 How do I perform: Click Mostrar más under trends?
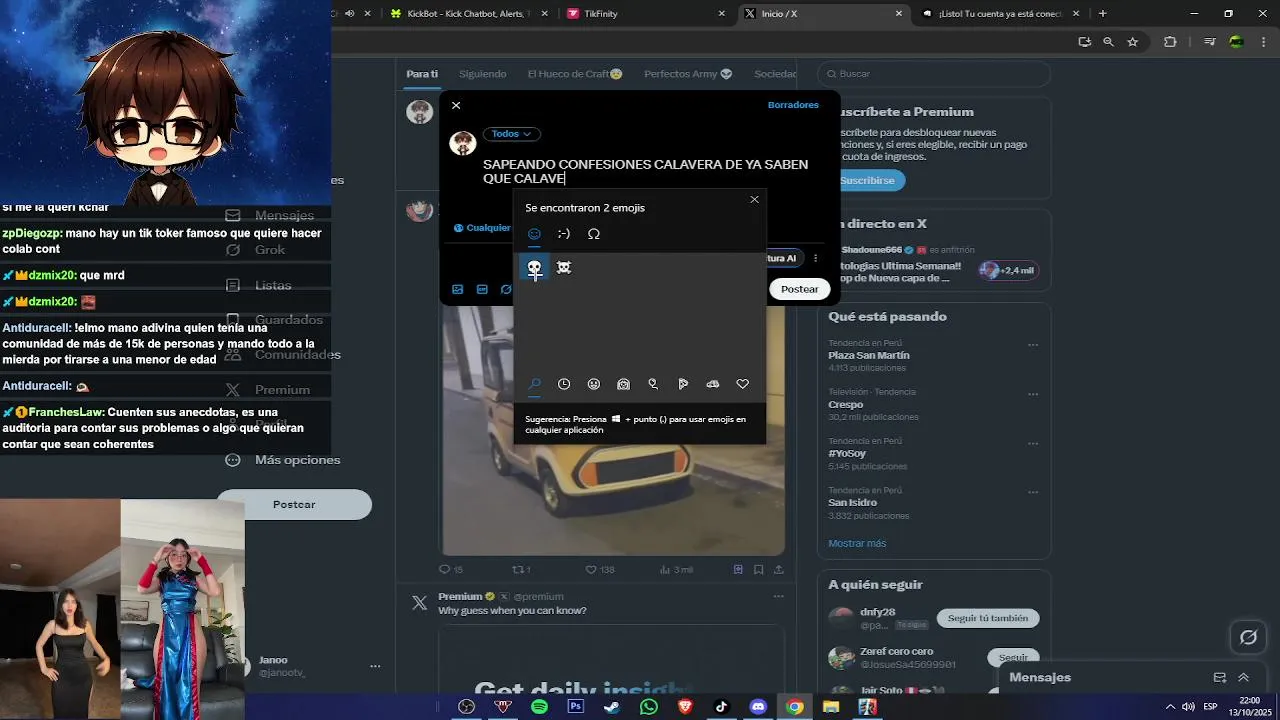[x=857, y=543]
